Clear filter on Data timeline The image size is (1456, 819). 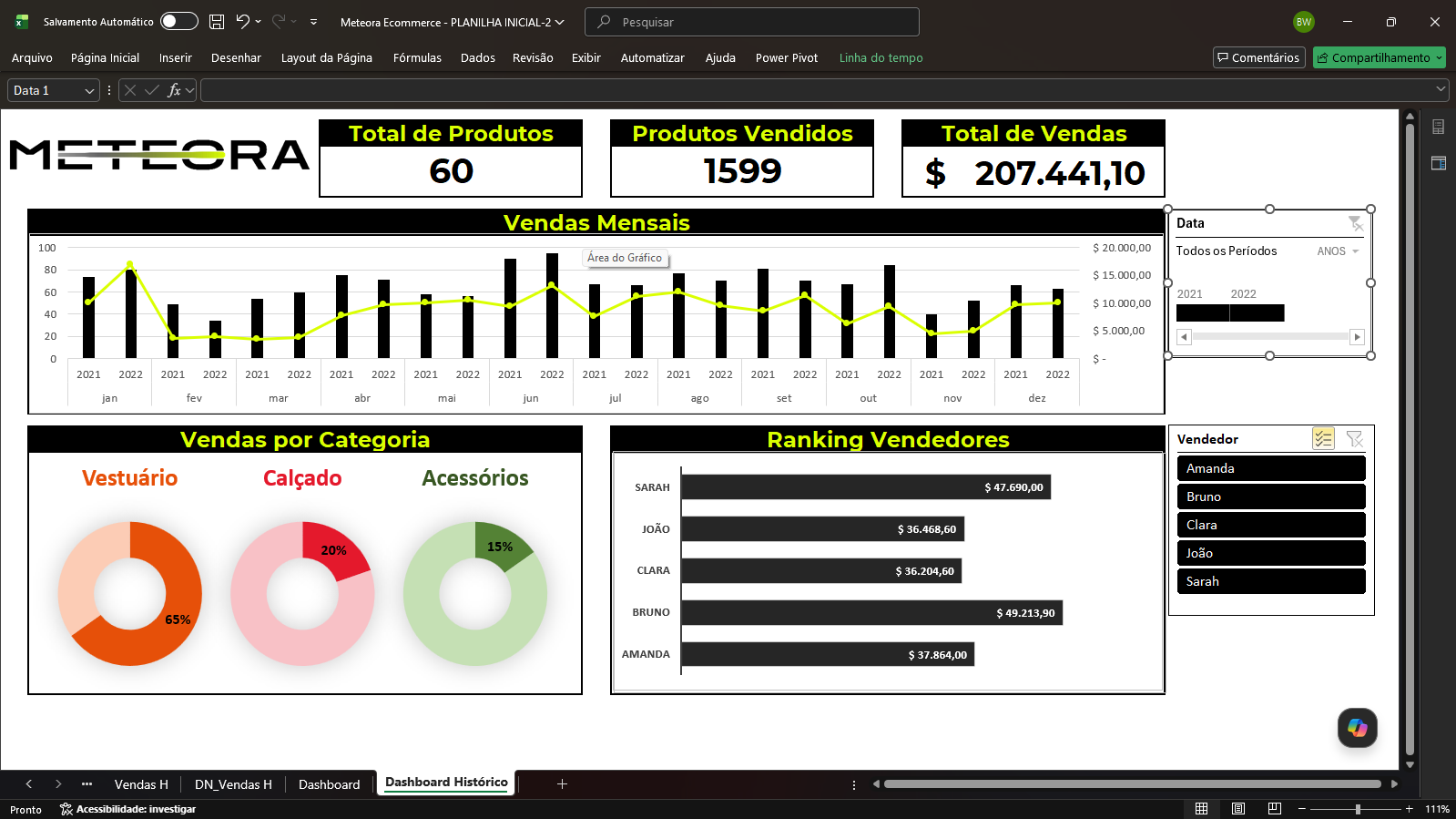pyautogui.click(x=1355, y=223)
